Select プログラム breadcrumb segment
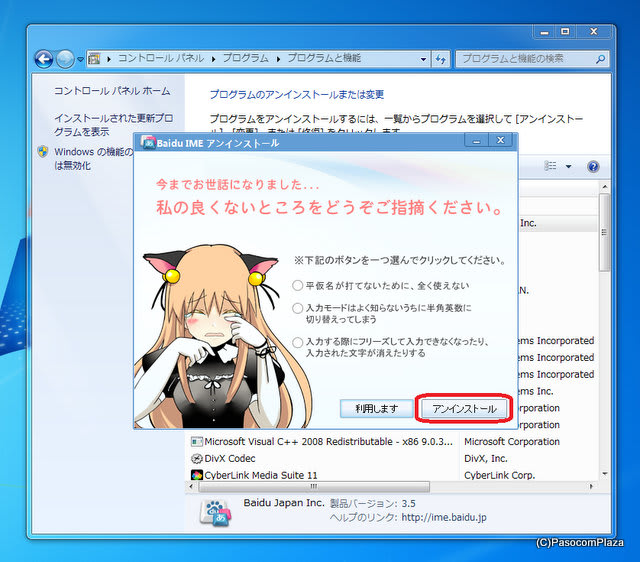Screen dimensions: 640x562 (x=245, y=58)
